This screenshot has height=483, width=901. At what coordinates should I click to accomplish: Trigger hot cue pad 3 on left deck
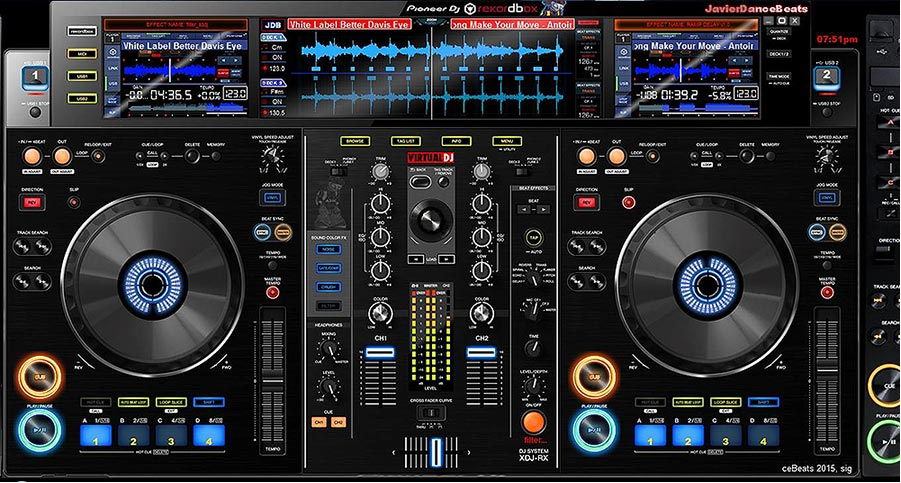point(171,436)
